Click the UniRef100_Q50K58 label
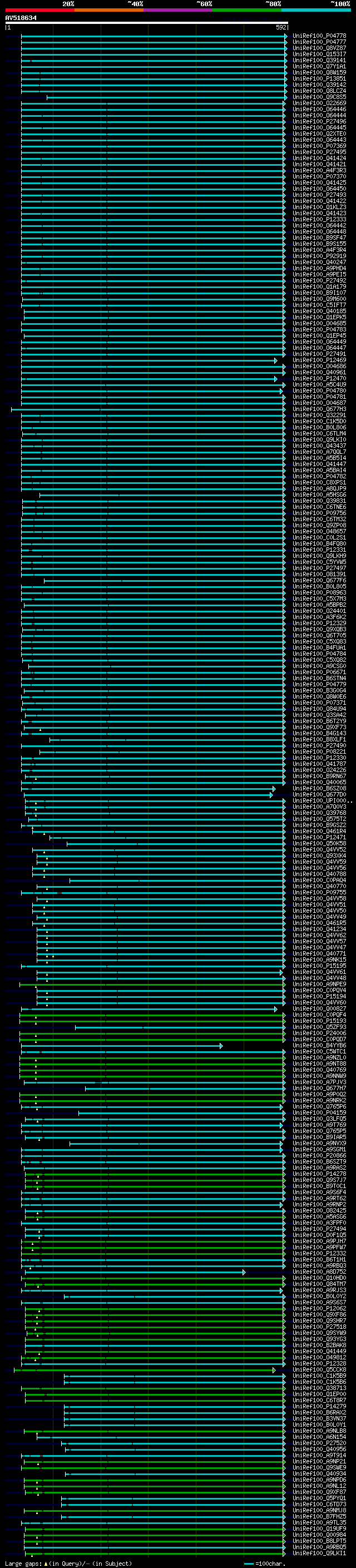Screen dimensions: 356x1568 pyautogui.click(x=319, y=844)
